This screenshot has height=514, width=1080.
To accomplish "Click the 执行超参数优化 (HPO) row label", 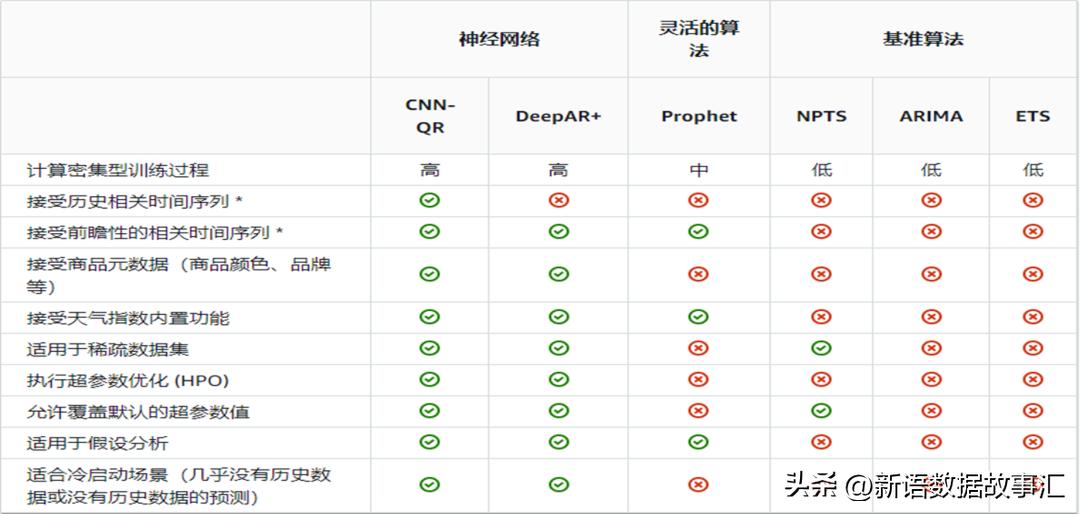I will point(128,380).
